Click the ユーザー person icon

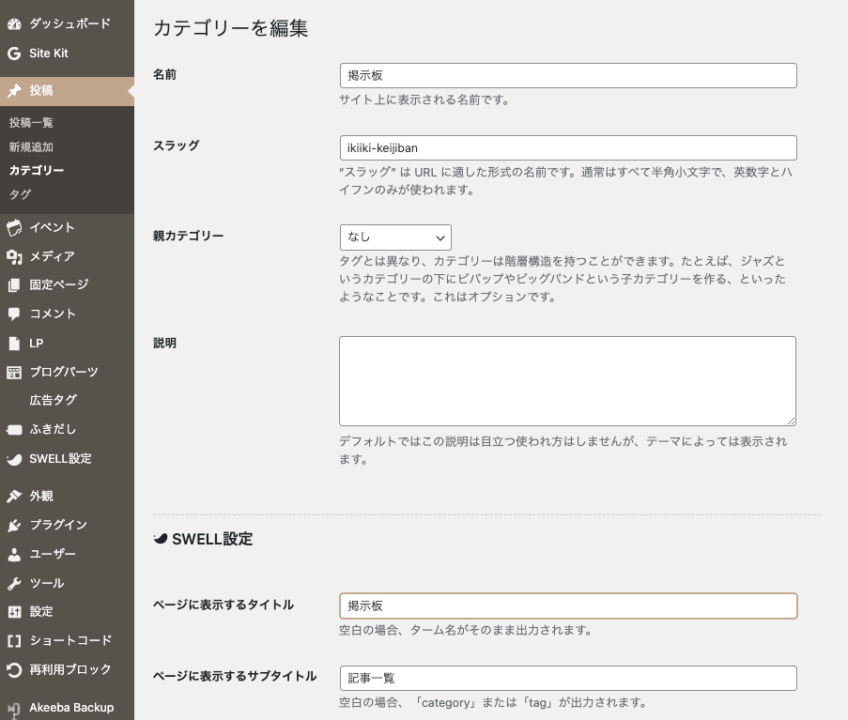(14, 554)
